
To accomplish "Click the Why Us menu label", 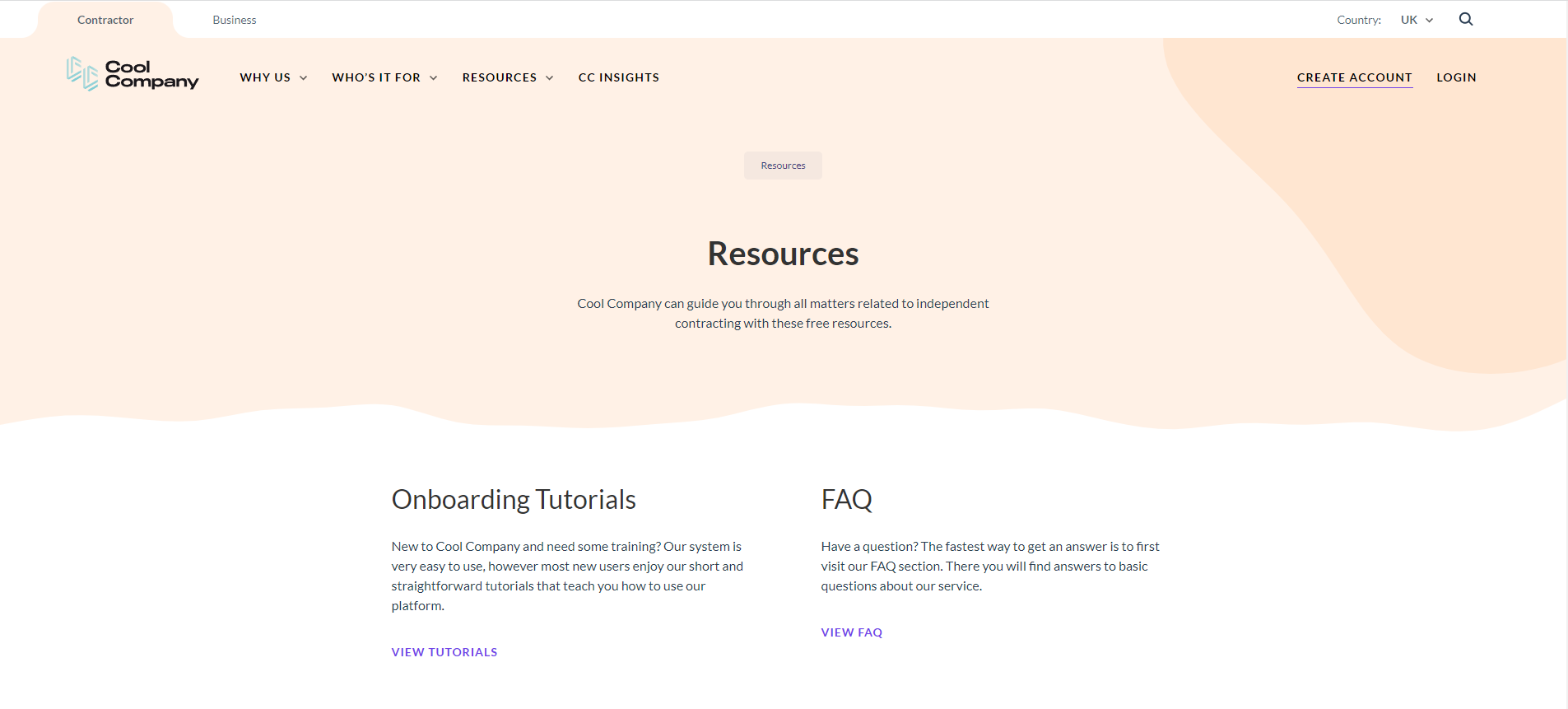I will tap(265, 77).
